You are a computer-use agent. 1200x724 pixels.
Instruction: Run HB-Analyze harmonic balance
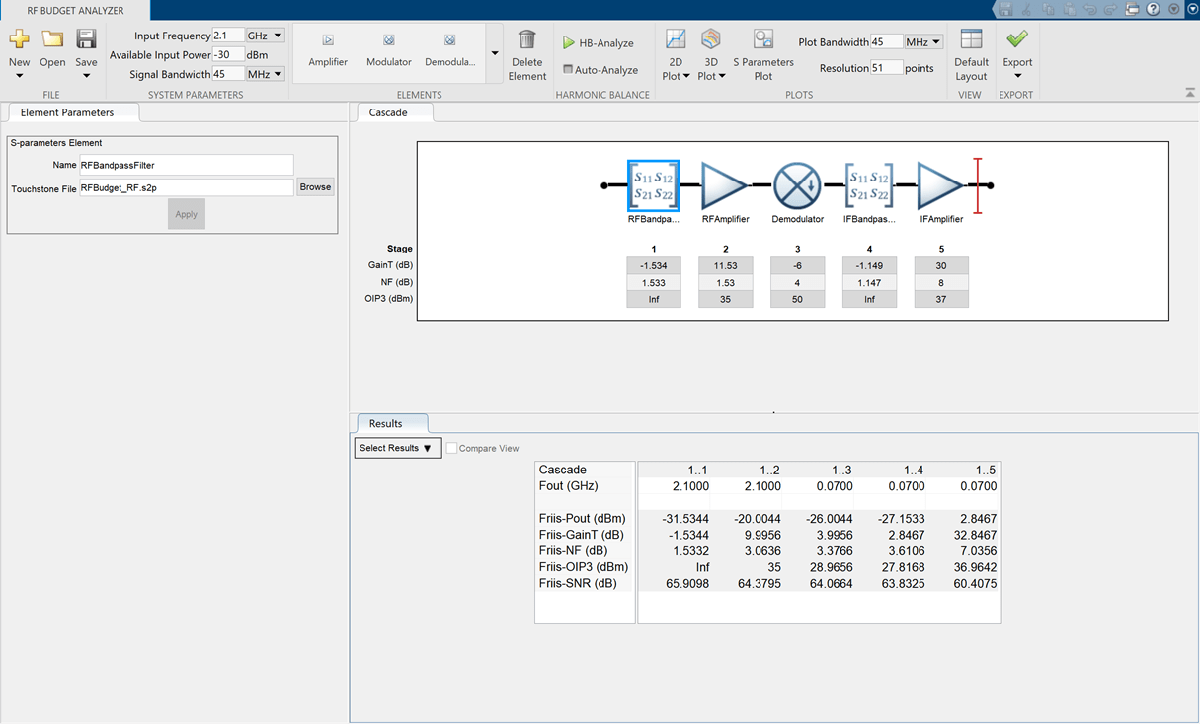click(x=598, y=43)
